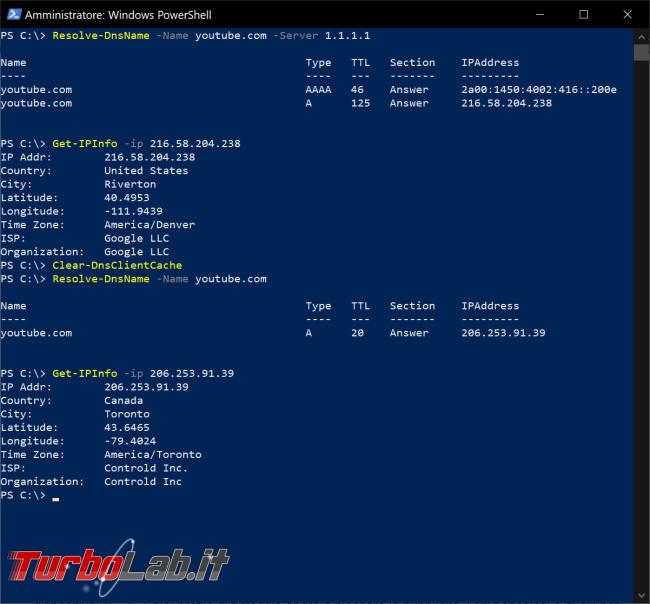Image resolution: width=650 pixels, height=604 pixels.
Task: Click the IPv6 address 2a00:1450:4002:416::200e
Action: 539,90
